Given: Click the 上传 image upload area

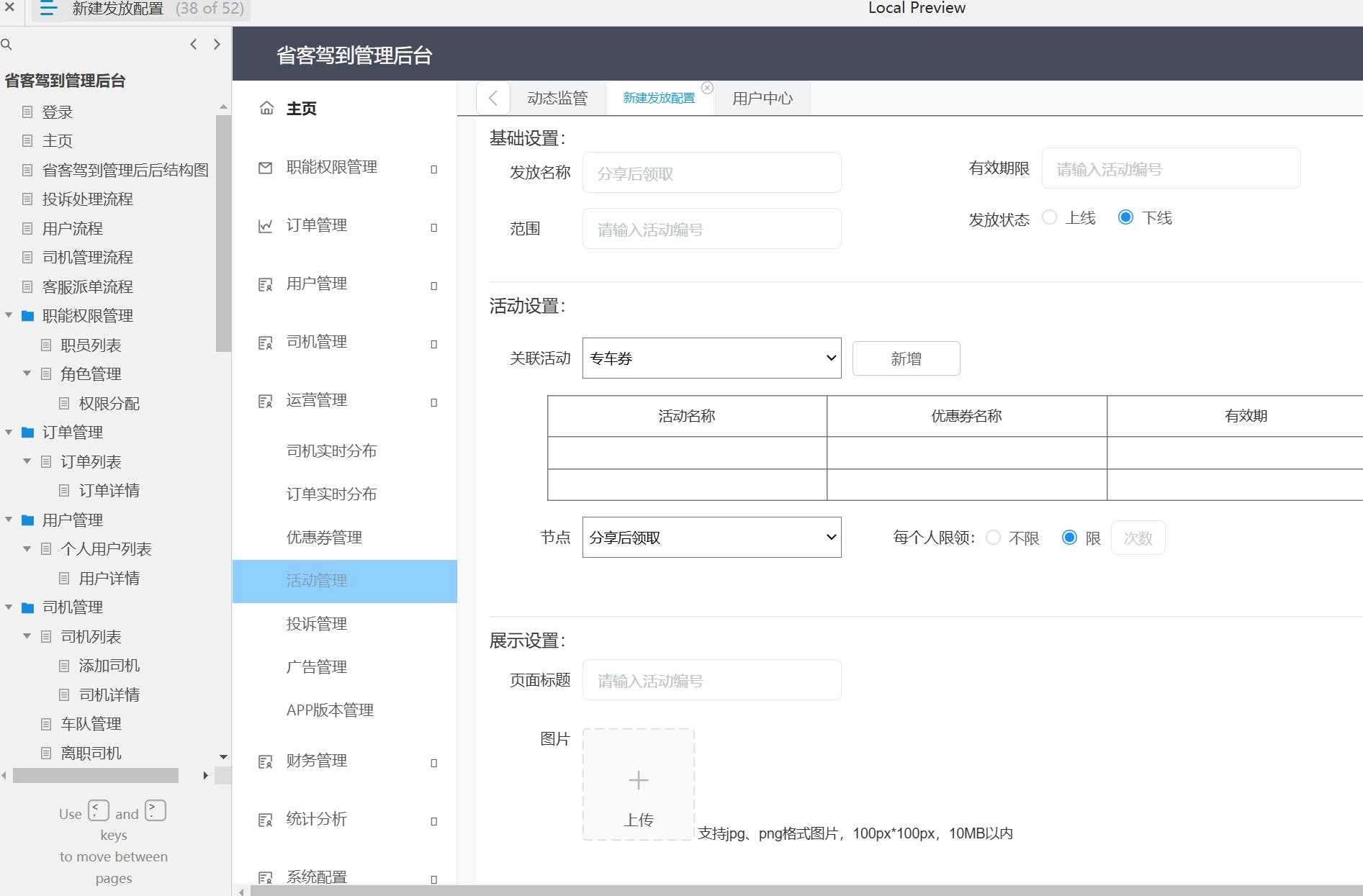Looking at the screenshot, I should (638, 784).
